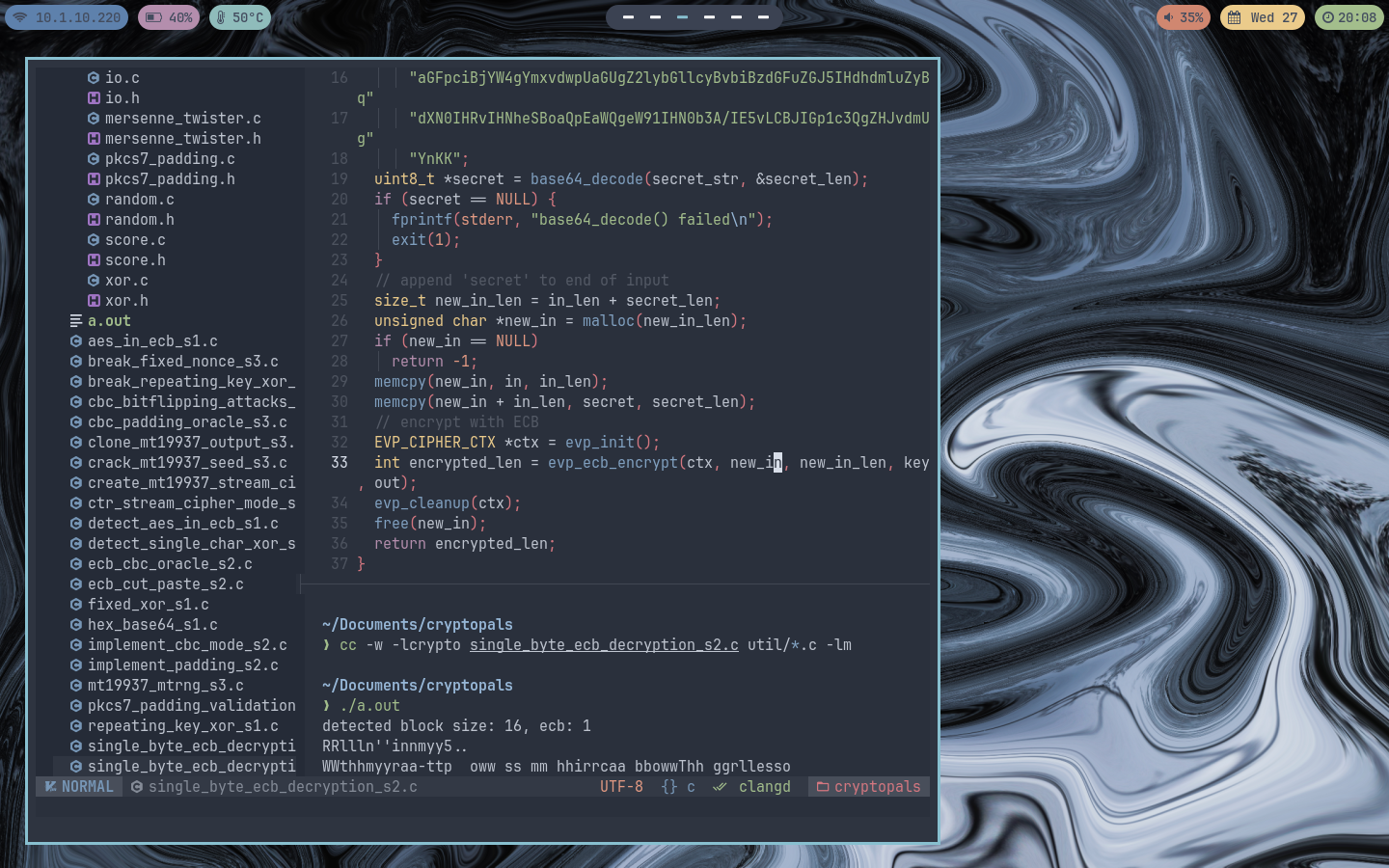This screenshot has height=868, width=1389.
Task: Open io.c in the file tree
Action: (x=122, y=77)
